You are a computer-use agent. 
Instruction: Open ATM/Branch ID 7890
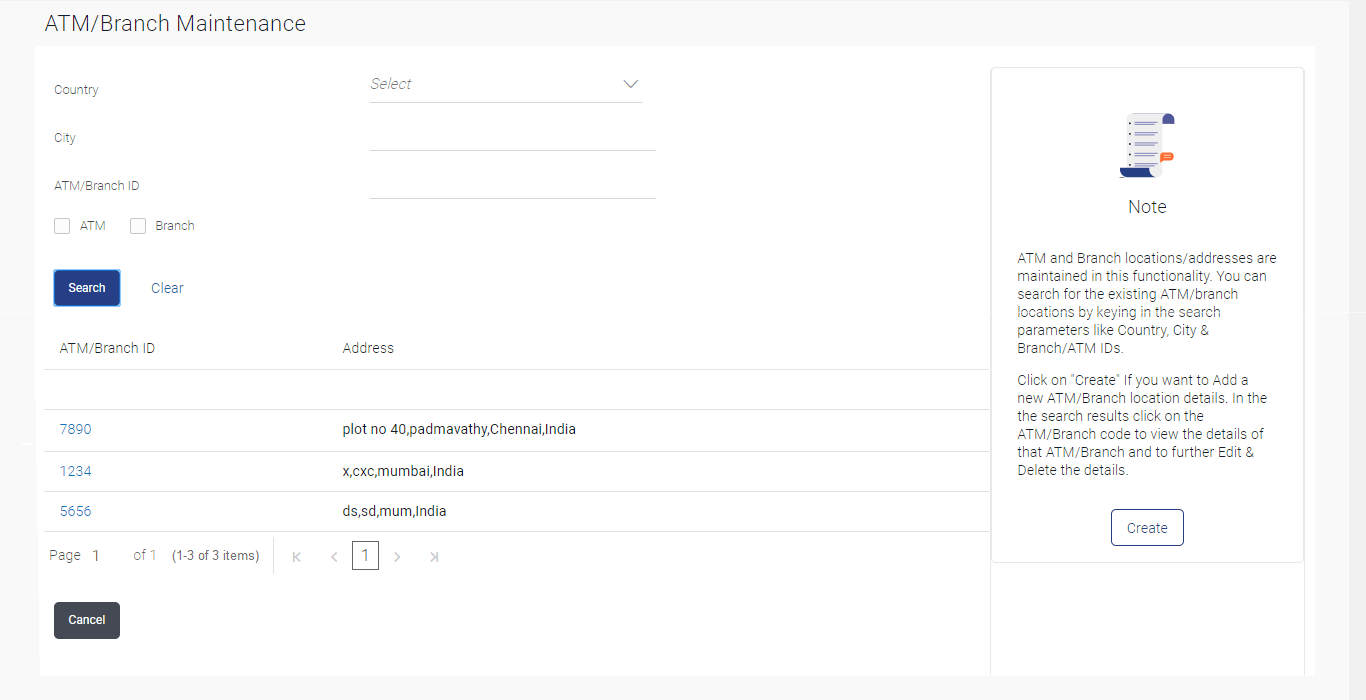click(75, 430)
